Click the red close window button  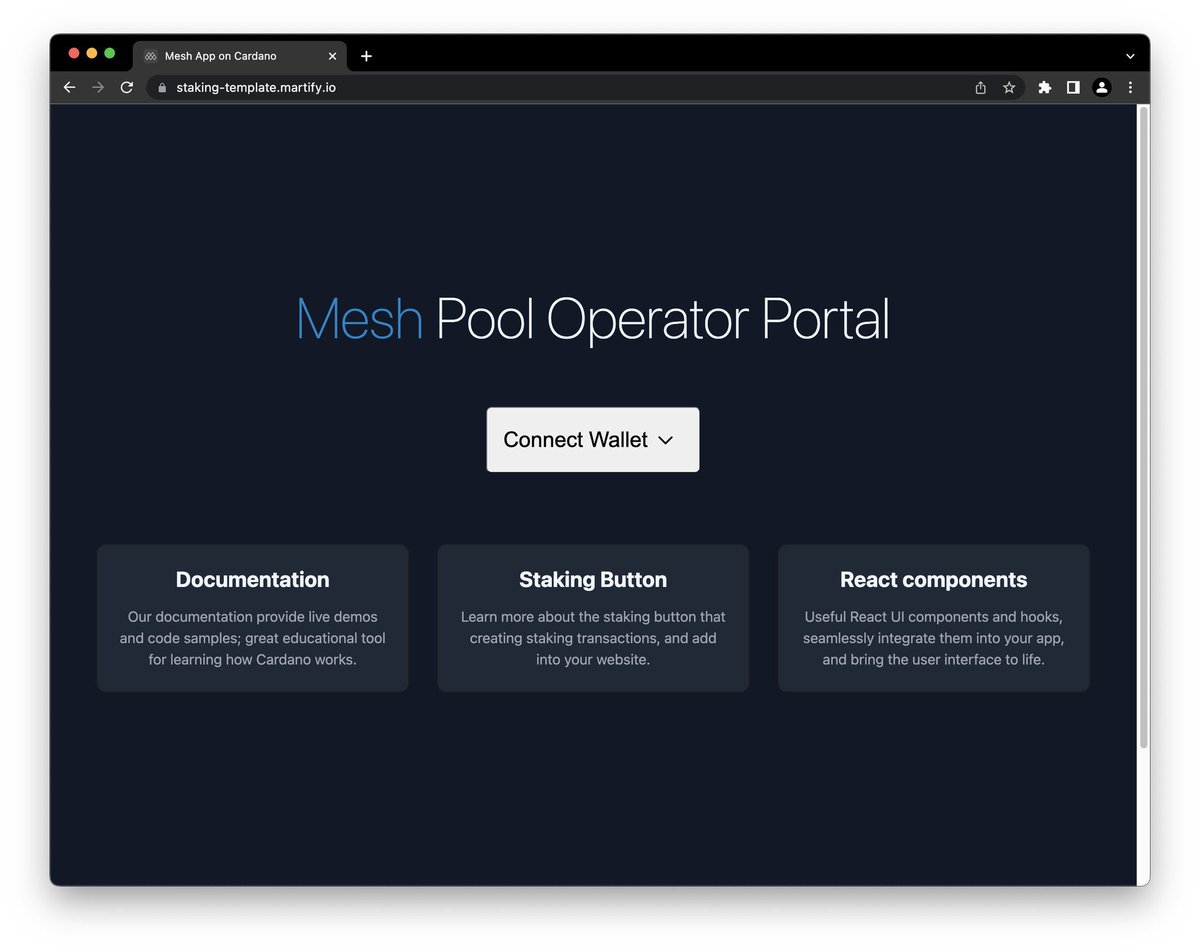[x=74, y=53]
